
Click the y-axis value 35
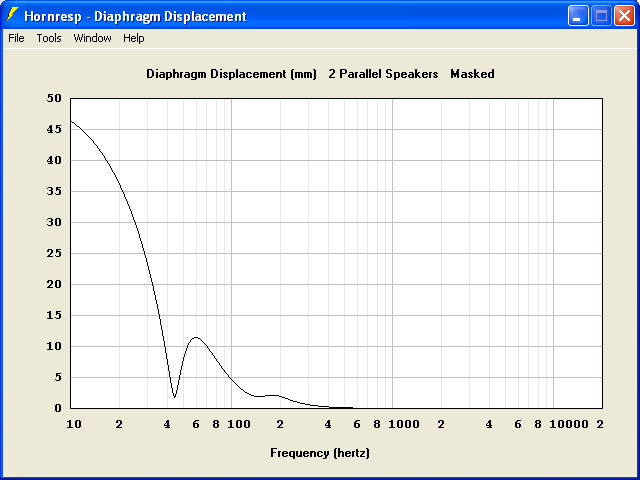[54, 191]
